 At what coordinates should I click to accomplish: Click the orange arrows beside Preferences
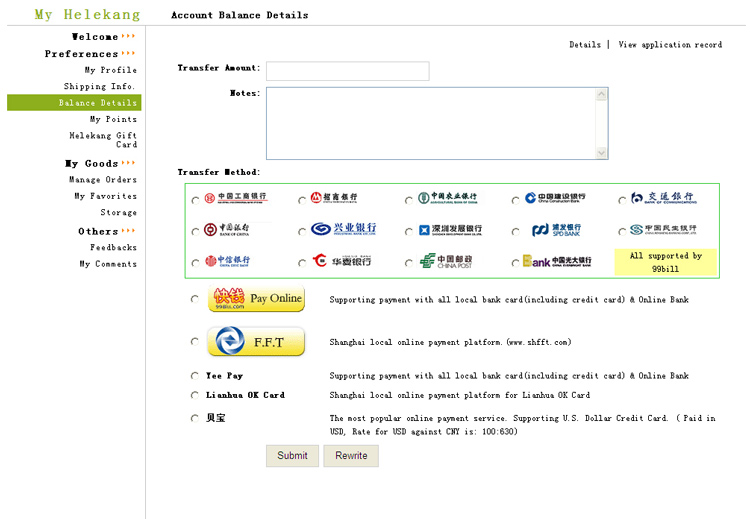pos(128,54)
